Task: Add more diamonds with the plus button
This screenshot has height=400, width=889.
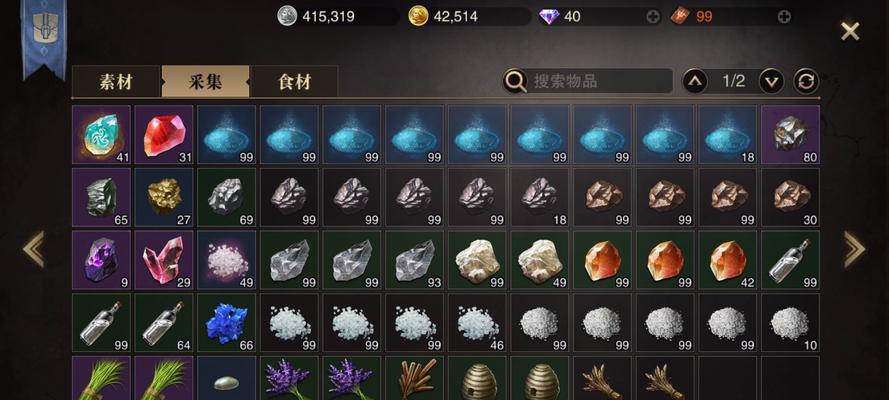Action: click(653, 17)
